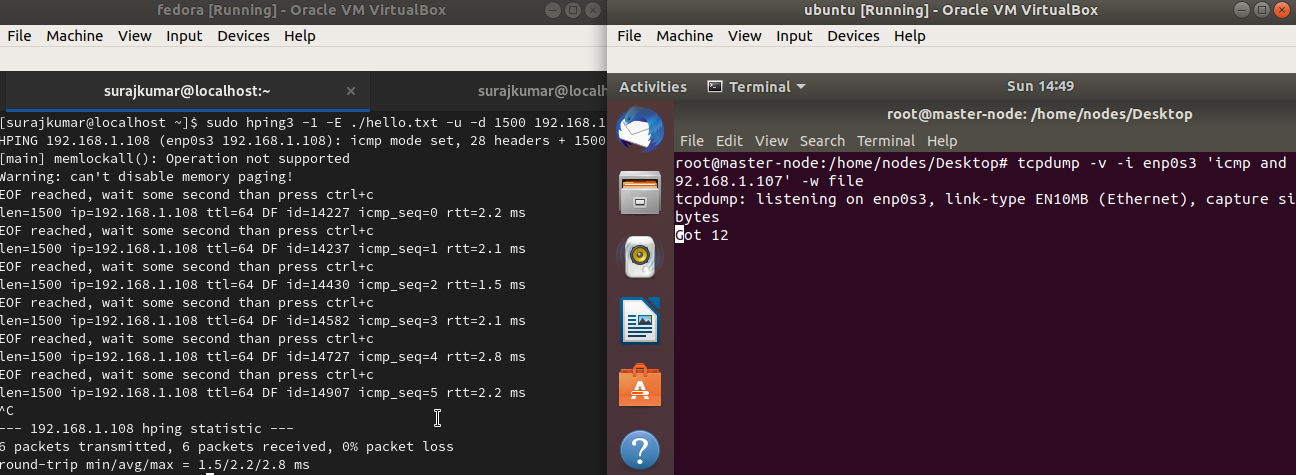The width and height of the screenshot is (1296, 475).
Task: Open Ubuntu Software from the dock
Action: [640, 386]
